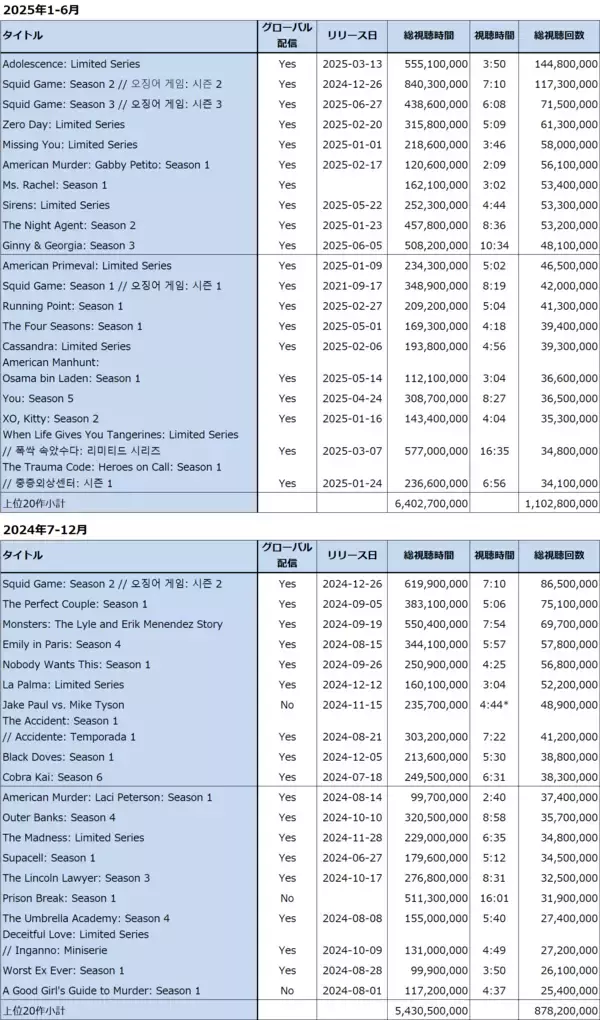600x1020 pixels.
Task: Click The Perfect Couple: Season 1 title
Action: [75, 604]
